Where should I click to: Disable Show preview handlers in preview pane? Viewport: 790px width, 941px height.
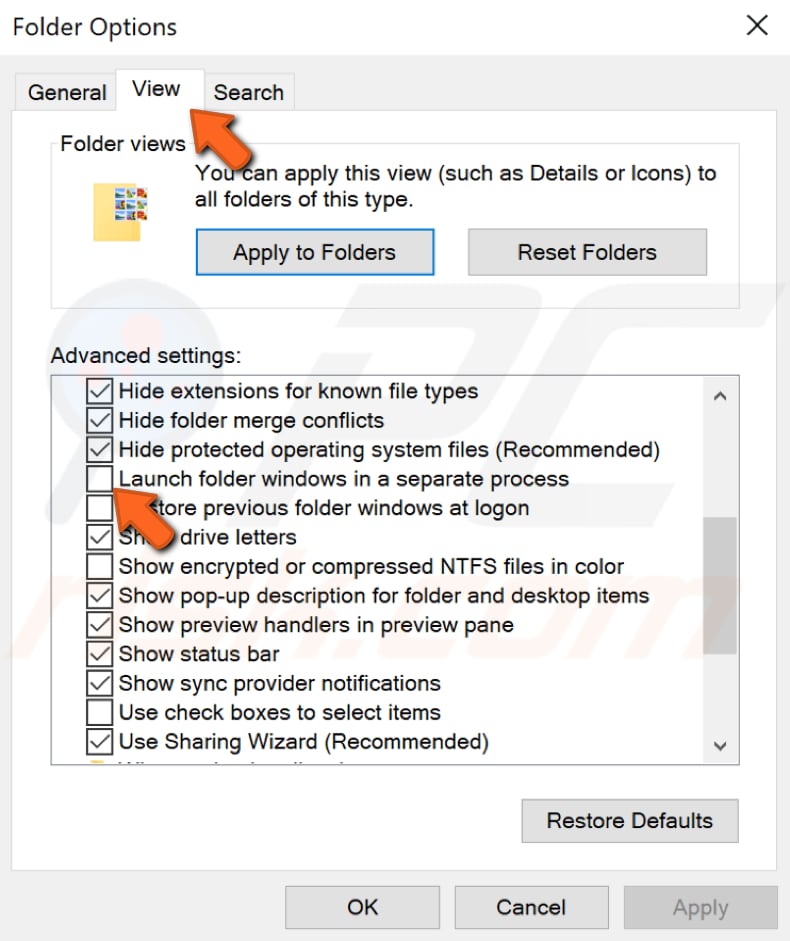pos(98,624)
